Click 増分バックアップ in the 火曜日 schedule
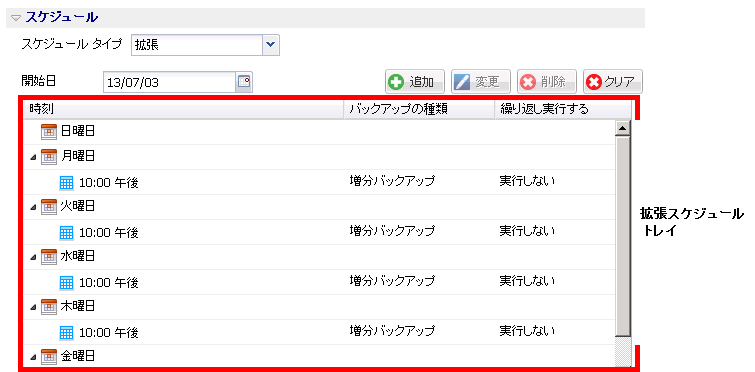The height and width of the screenshot is (372, 755). pyautogui.click(x=392, y=231)
